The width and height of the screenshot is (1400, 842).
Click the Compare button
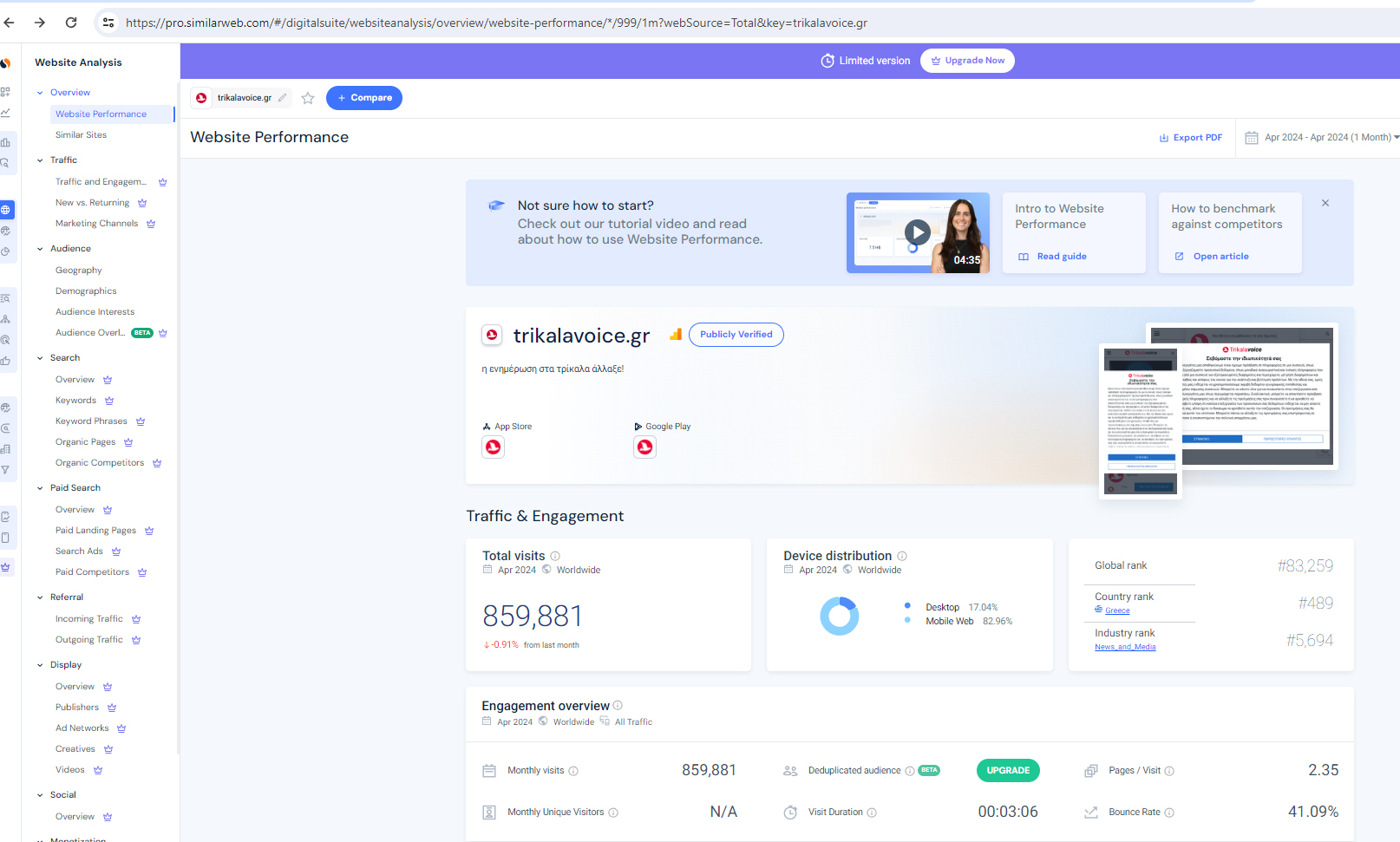[x=364, y=98]
